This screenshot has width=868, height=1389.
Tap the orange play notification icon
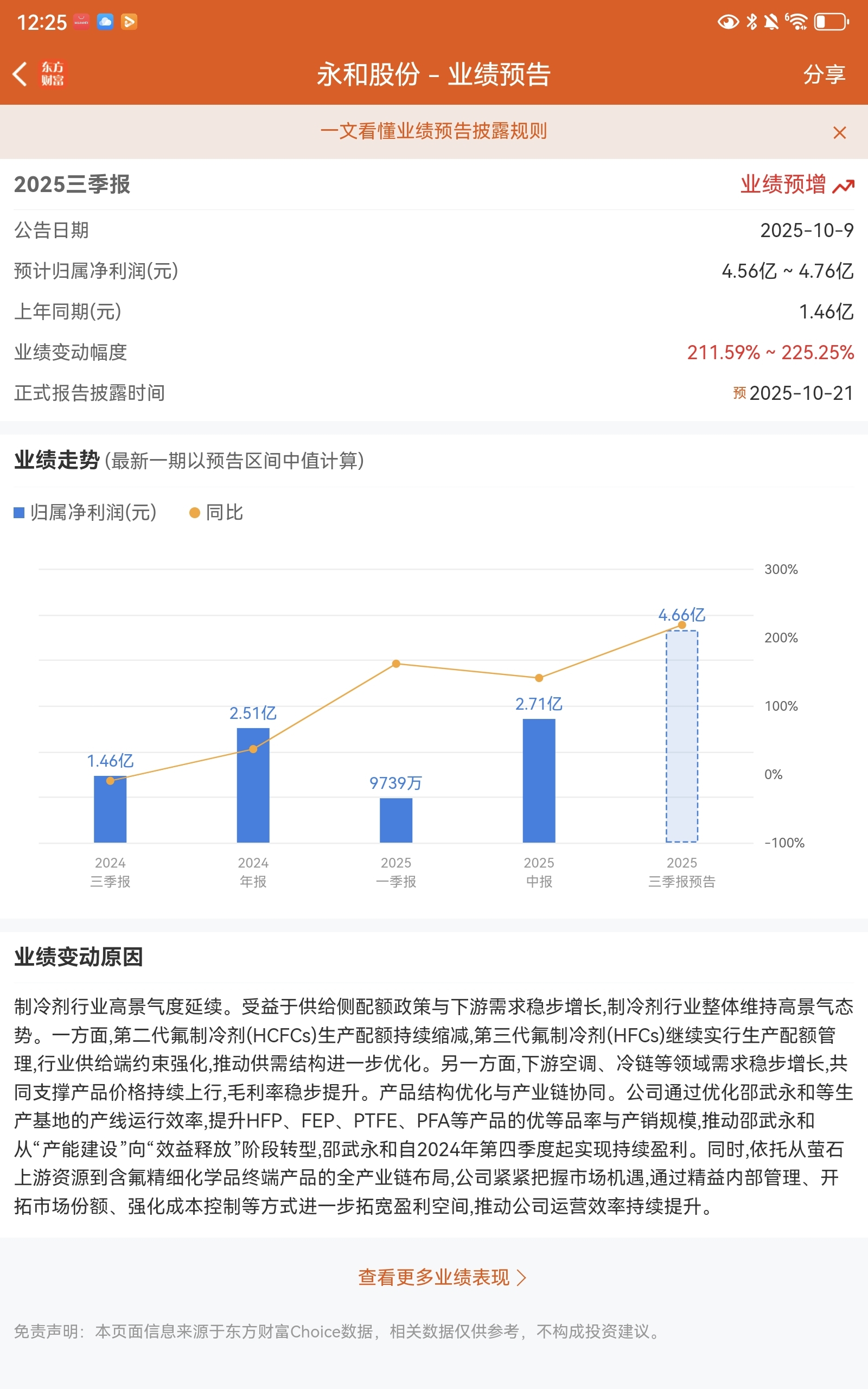[x=129, y=22]
